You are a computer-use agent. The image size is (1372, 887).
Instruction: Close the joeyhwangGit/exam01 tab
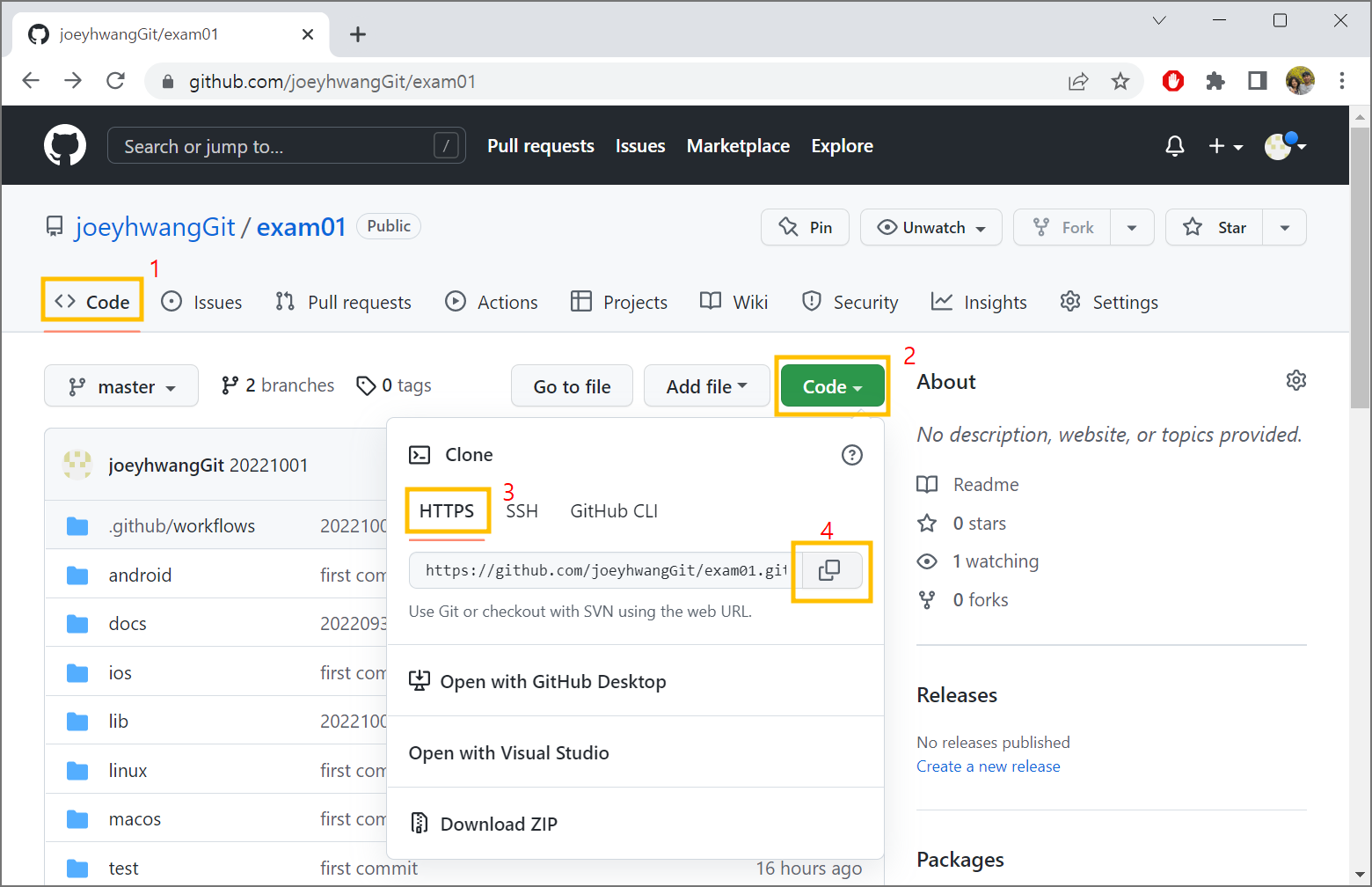(308, 34)
